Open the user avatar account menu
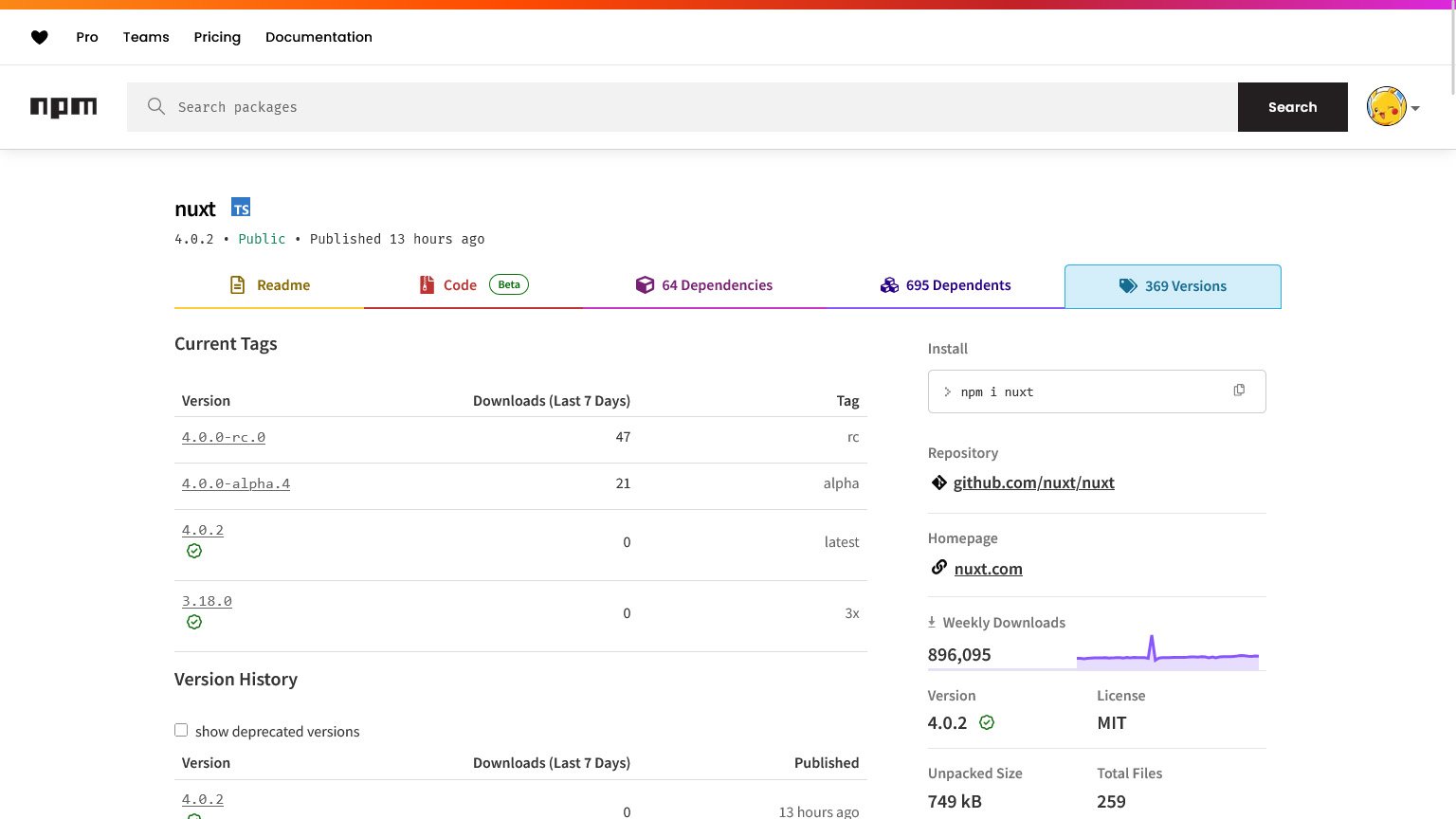This screenshot has height=819, width=1456. [x=1392, y=107]
